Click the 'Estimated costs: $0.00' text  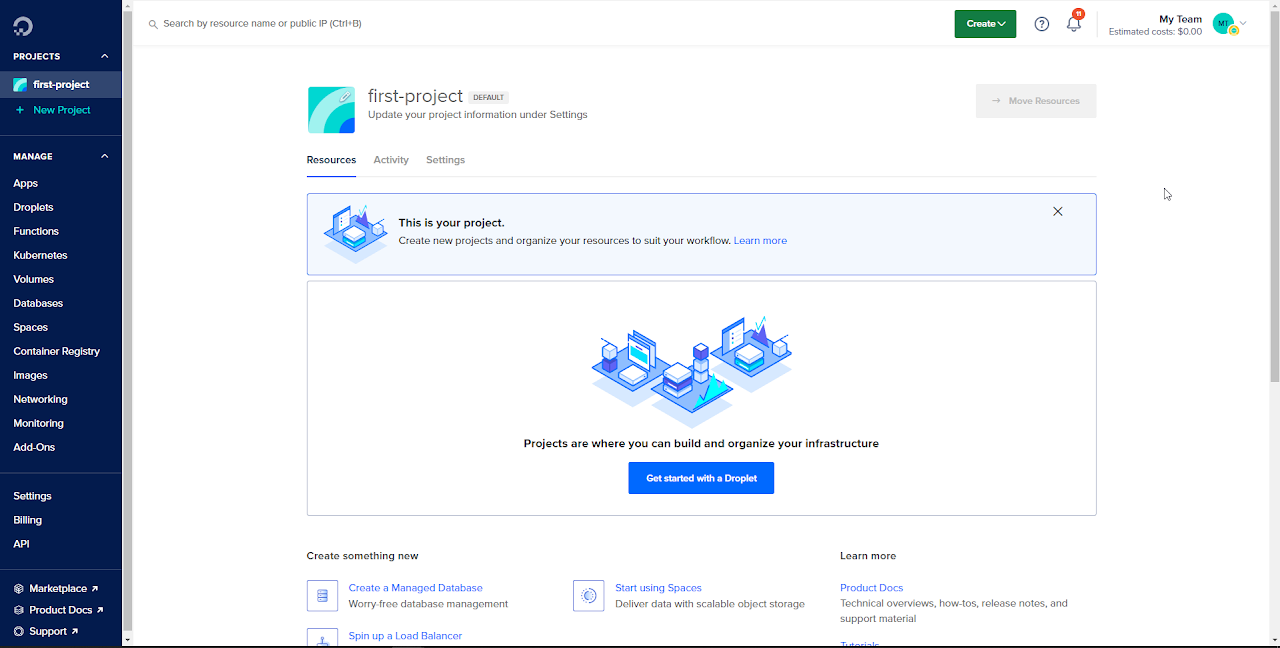pos(1155,32)
